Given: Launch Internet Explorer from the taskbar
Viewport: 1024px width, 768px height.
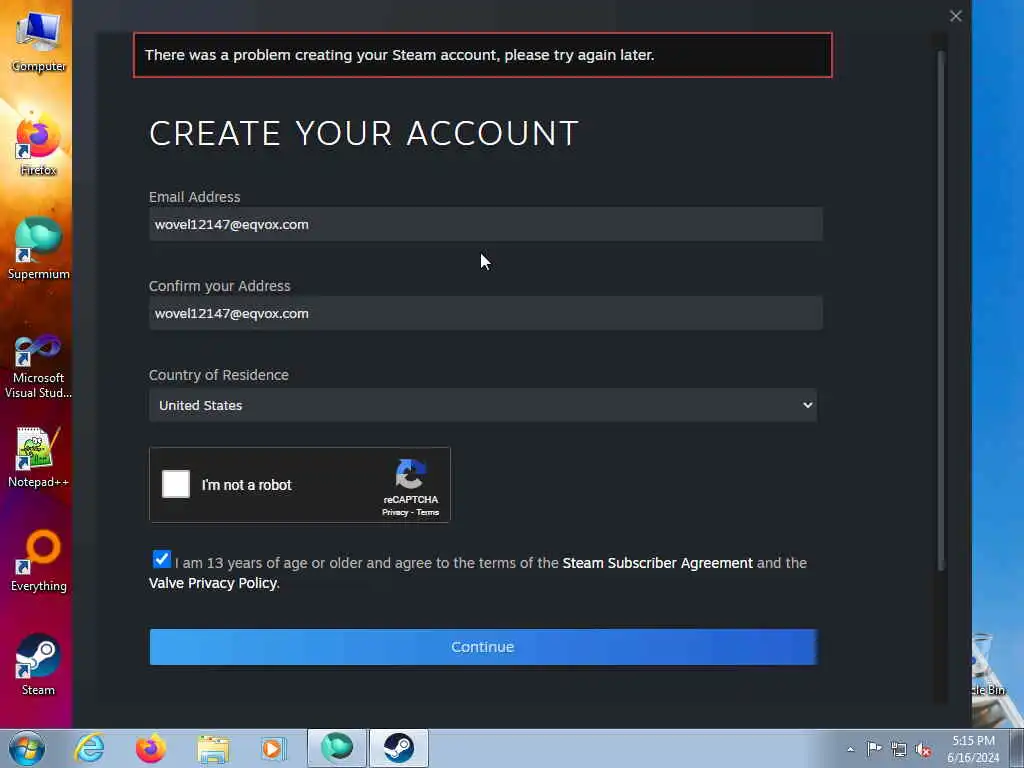Looking at the screenshot, I should 89,748.
